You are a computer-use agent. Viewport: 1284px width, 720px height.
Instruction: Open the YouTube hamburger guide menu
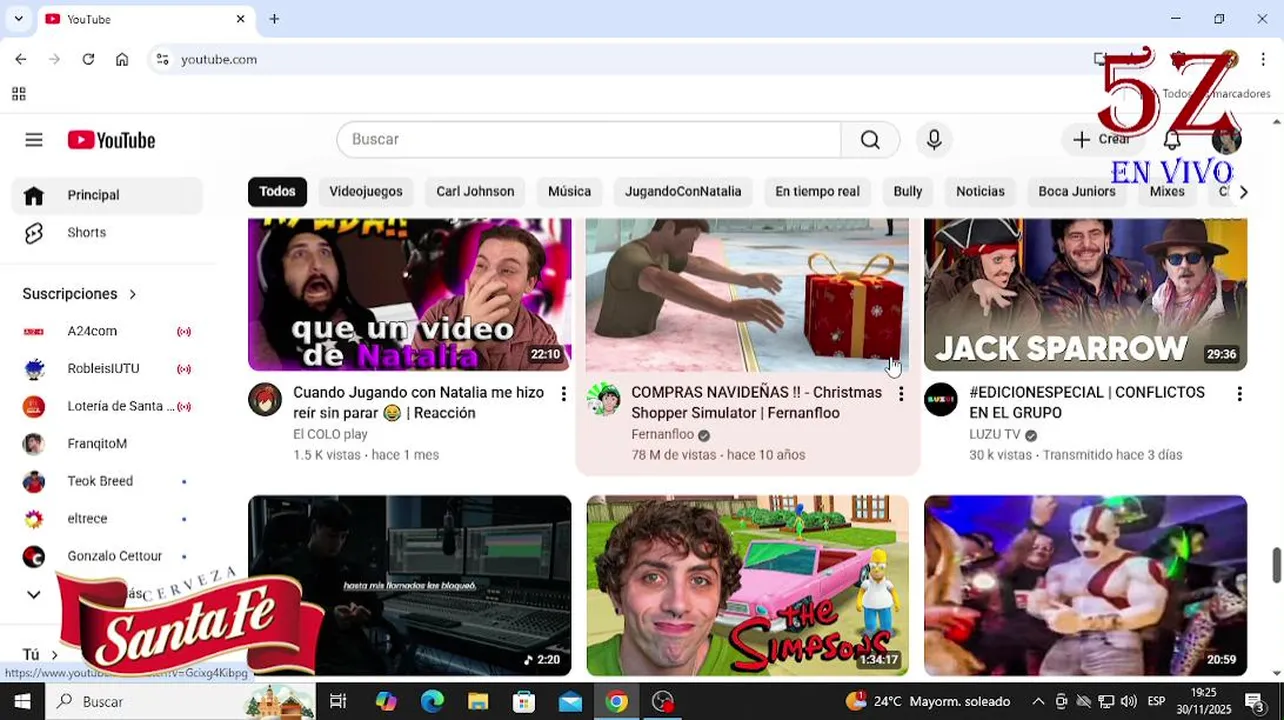34,140
